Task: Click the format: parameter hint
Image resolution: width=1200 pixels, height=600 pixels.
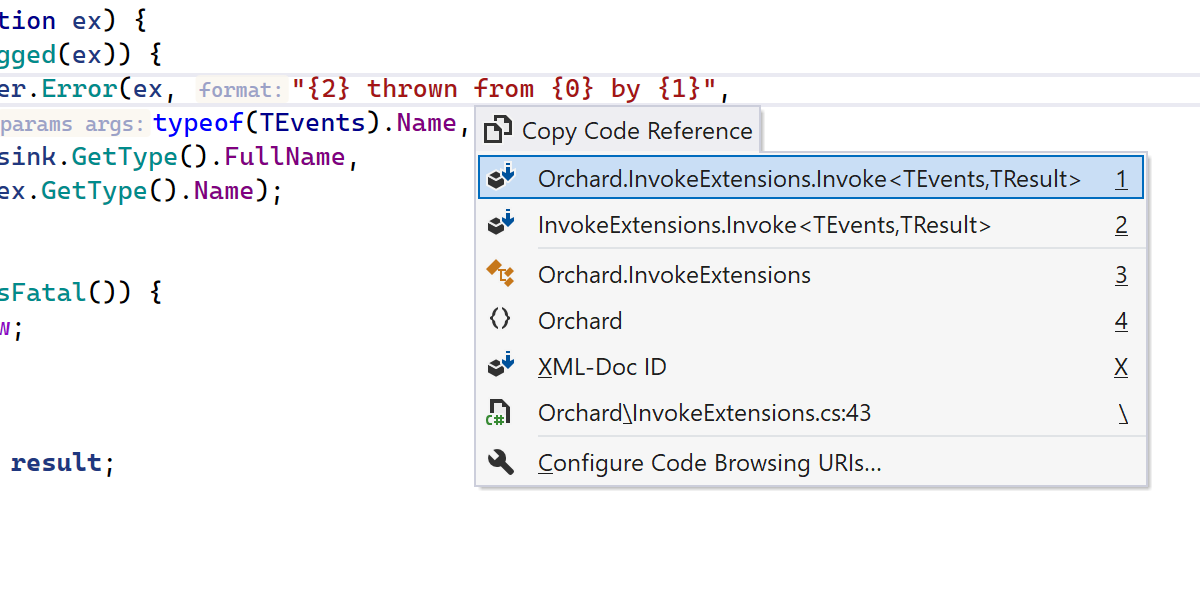Action: 241,90
